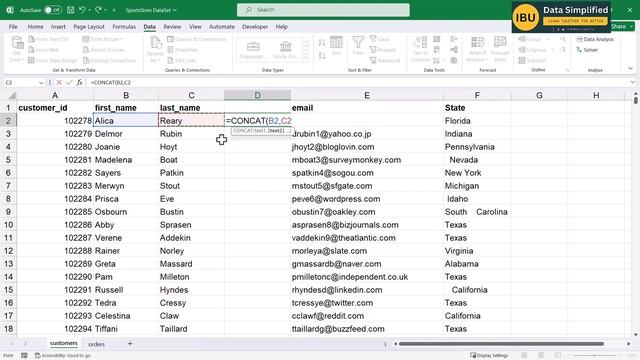Click the horizontal scrollbar thumb
The width and height of the screenshot is (640, 360).
tap(501, 344)
